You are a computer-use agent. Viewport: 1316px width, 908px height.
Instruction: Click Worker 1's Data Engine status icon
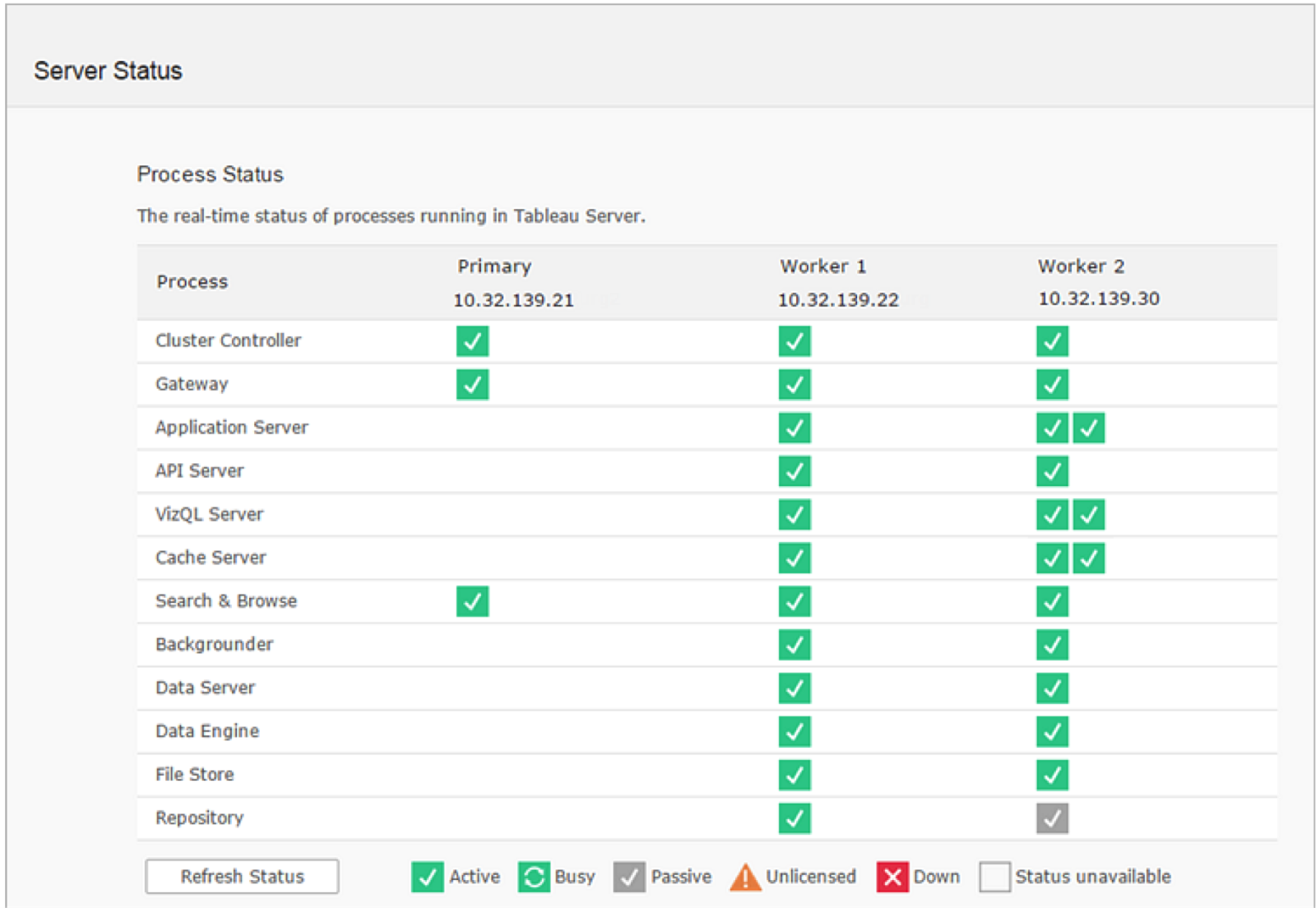795,731
